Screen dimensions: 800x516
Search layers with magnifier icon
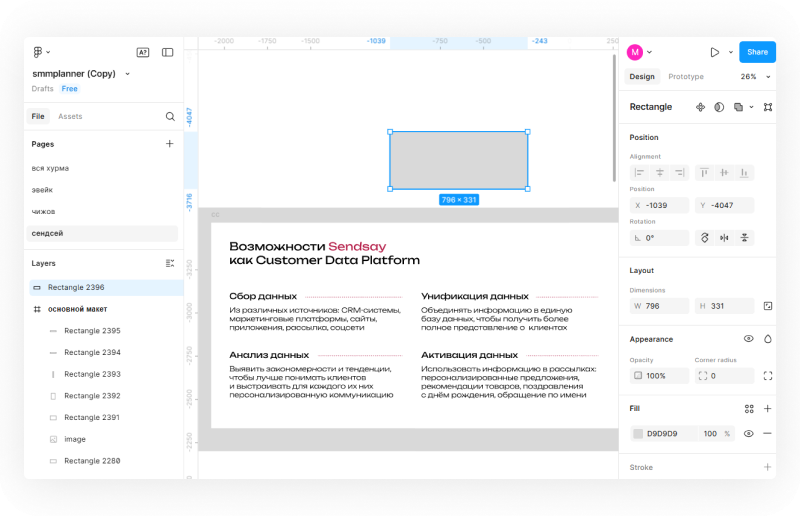tap(170, 116)
